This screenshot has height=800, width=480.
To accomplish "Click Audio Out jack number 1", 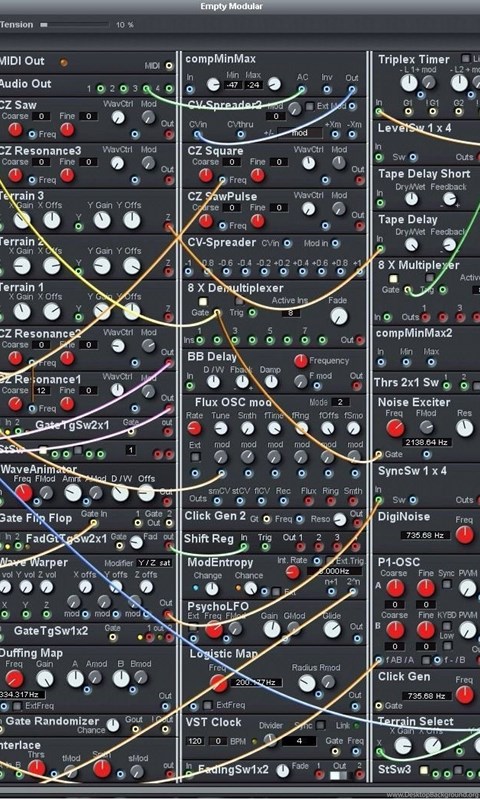I will (100, 89).
